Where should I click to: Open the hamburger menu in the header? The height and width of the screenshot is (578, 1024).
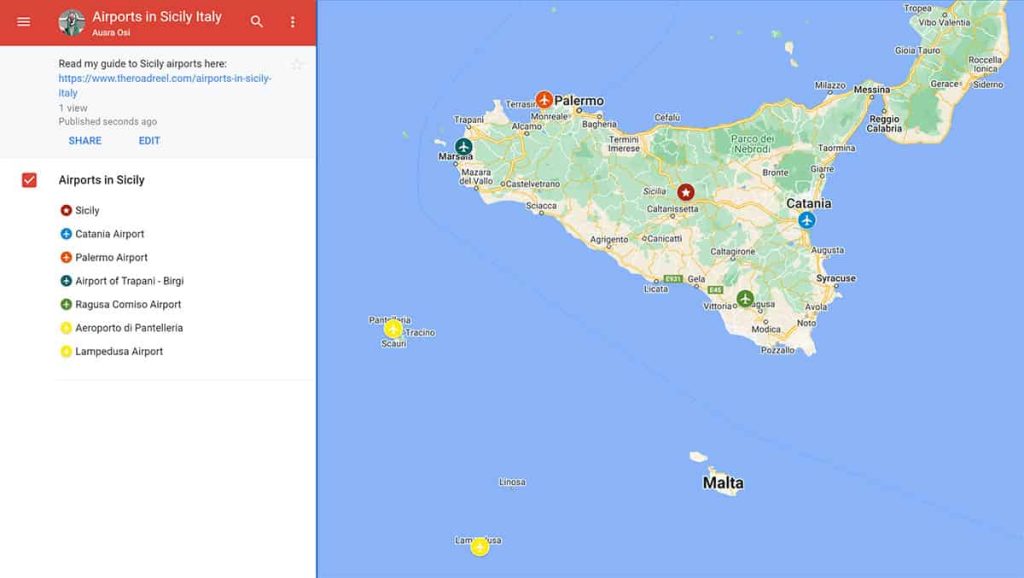[x=24, y=22]
